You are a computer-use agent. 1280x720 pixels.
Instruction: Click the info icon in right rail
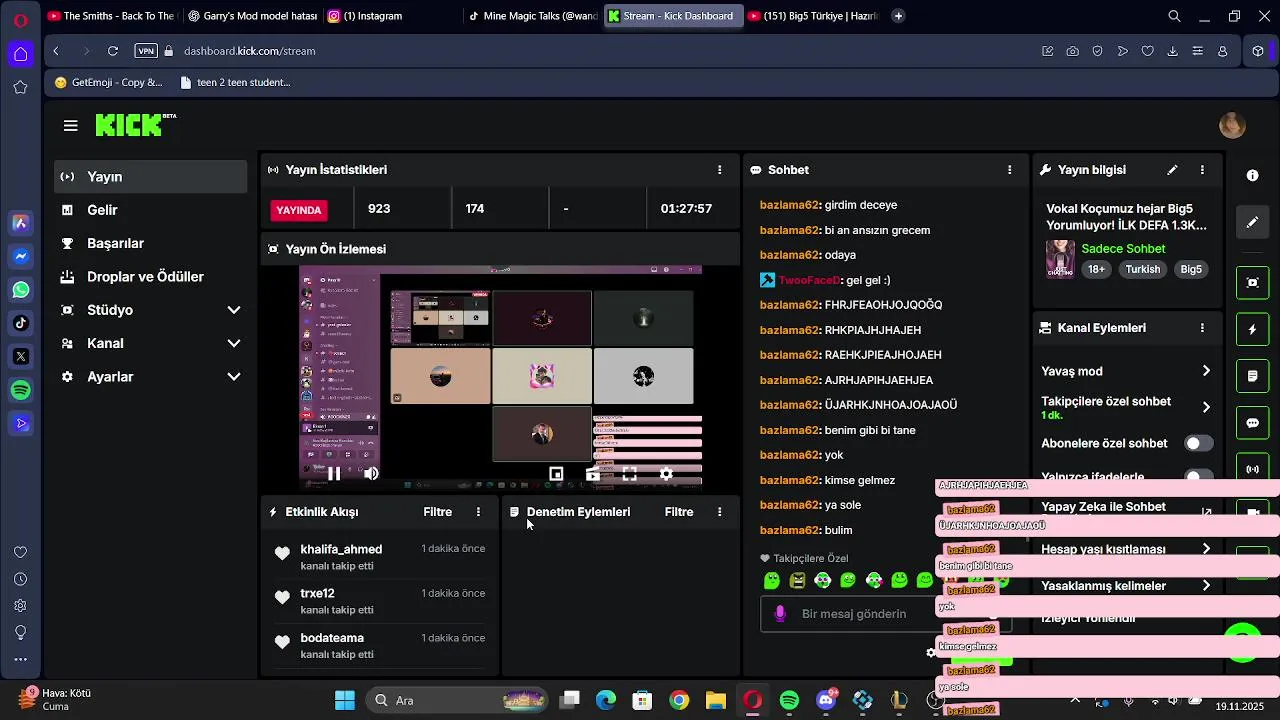click(1252, 175)
